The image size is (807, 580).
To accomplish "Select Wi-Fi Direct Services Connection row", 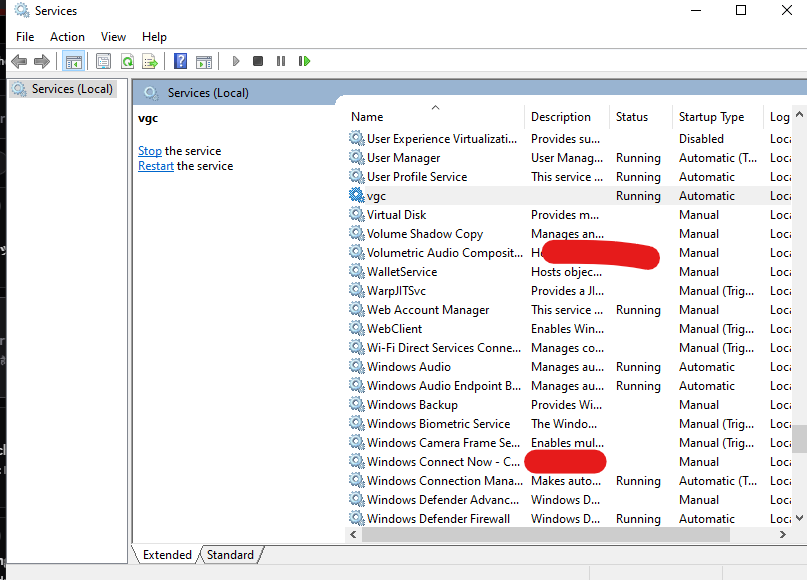I will coord(570,347).
